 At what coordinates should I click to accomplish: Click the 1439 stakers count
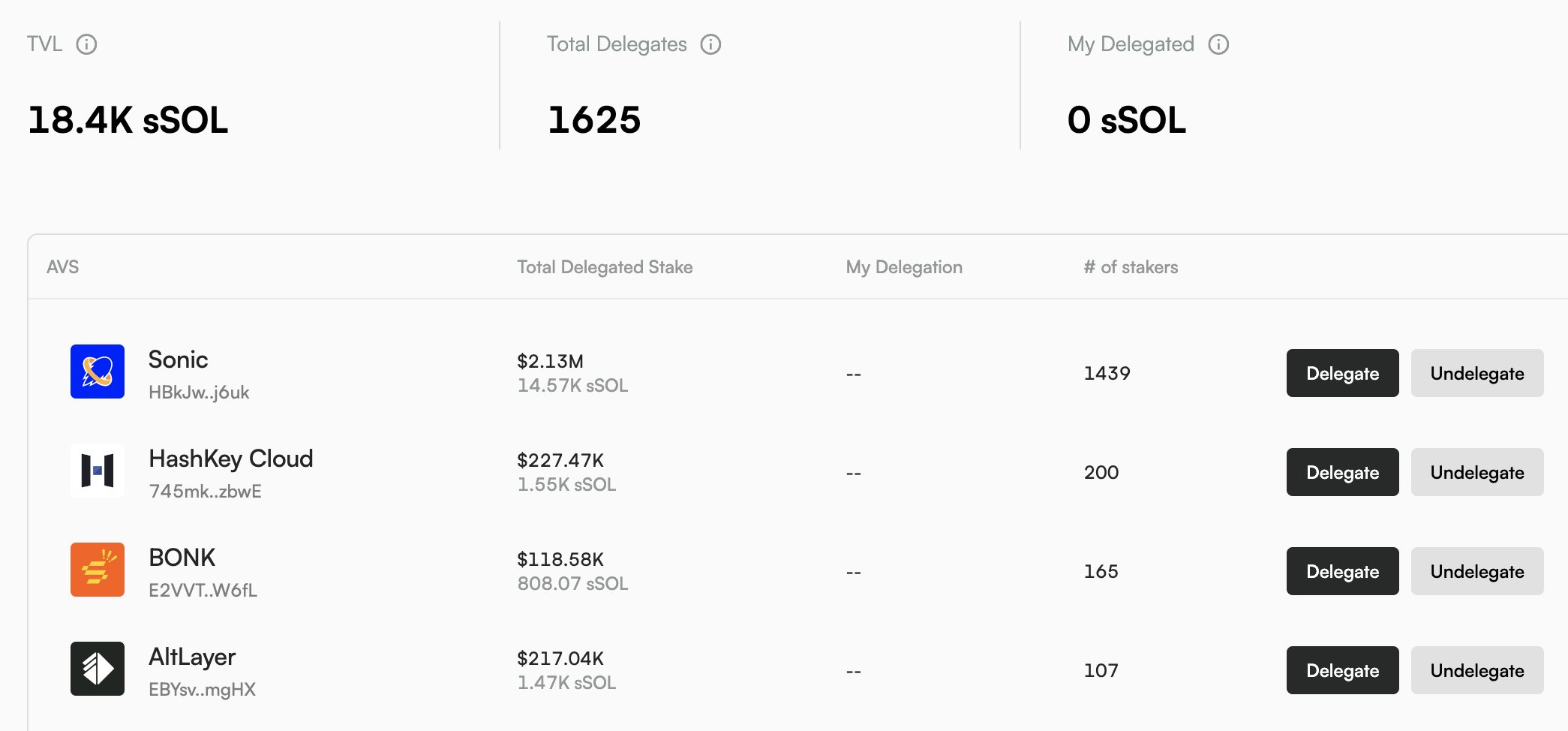[x=1107, y=374]
